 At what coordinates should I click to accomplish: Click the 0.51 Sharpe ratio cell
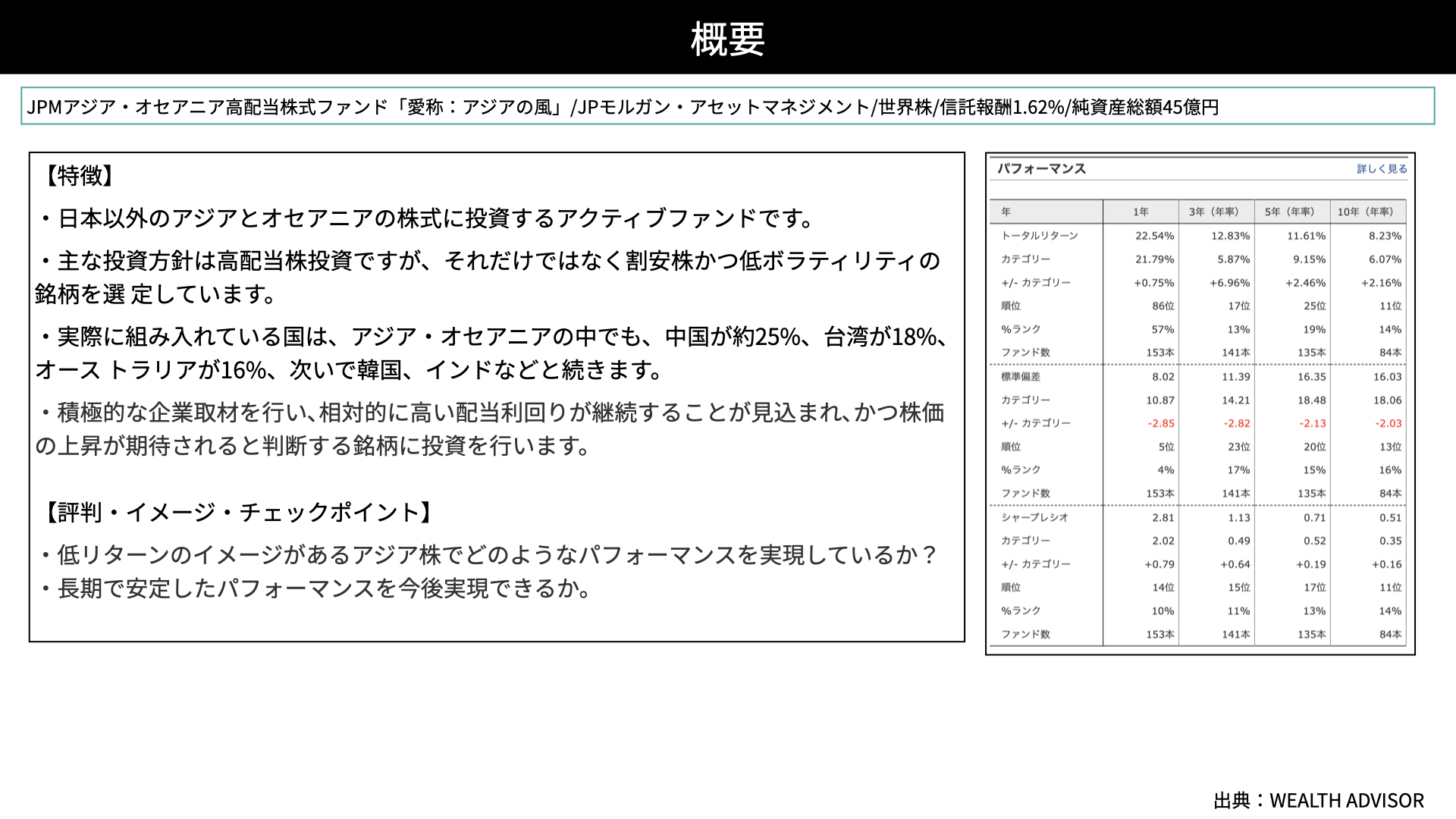click(1390, 518)
